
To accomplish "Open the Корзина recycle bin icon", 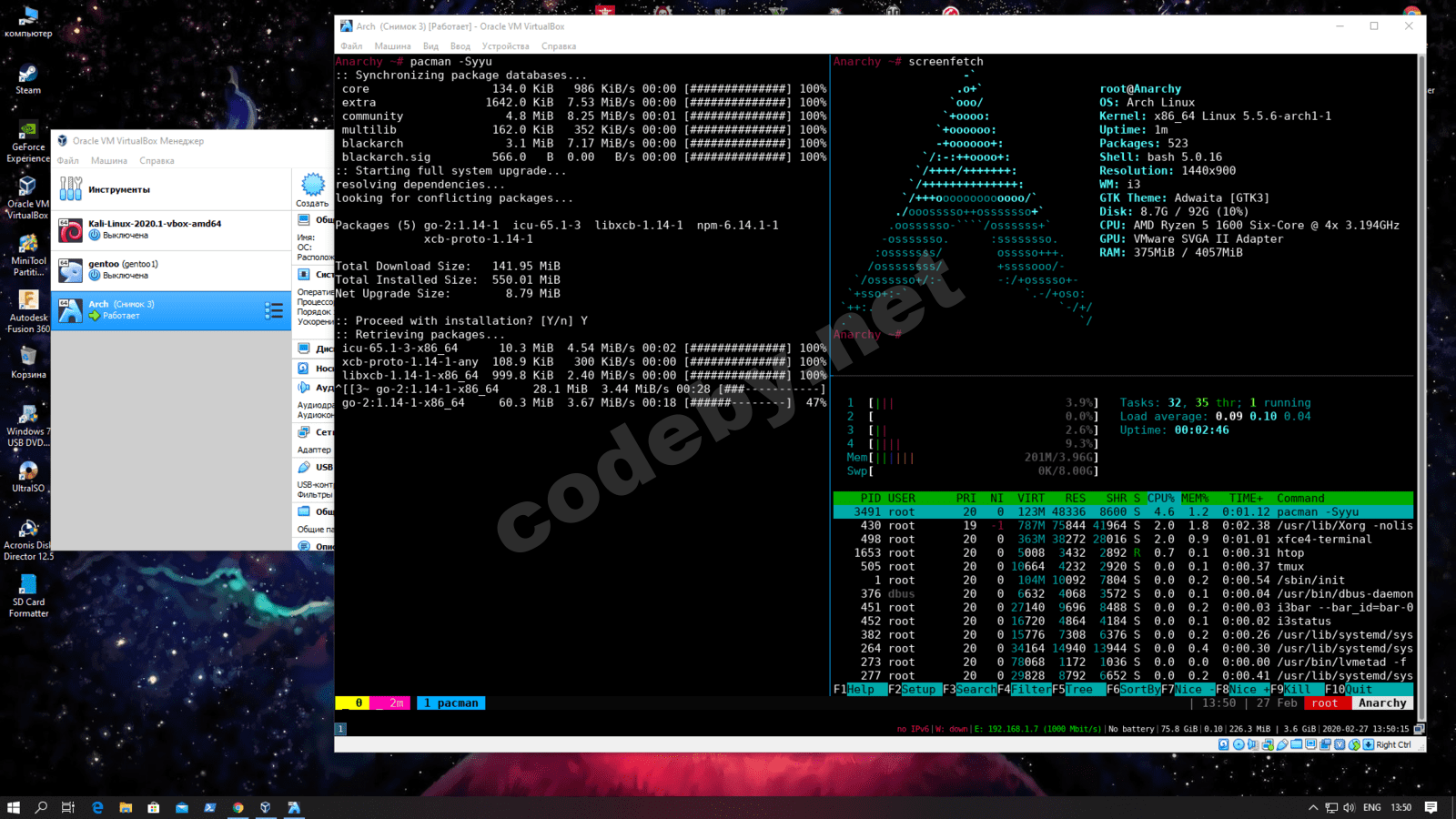I will (28, 362).
